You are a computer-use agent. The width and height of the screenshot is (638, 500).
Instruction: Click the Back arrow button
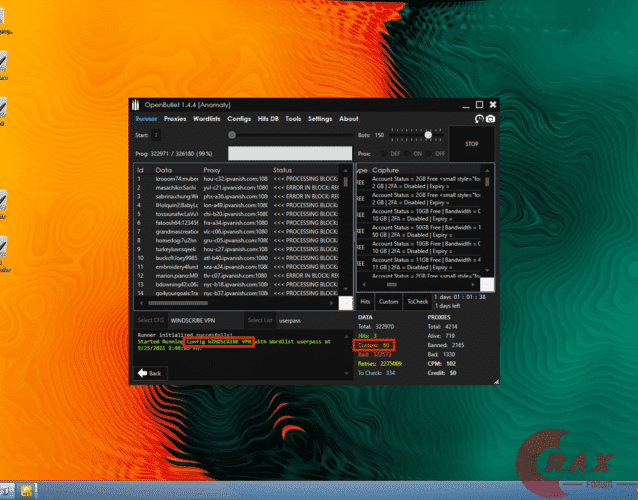tap(150, 373)
